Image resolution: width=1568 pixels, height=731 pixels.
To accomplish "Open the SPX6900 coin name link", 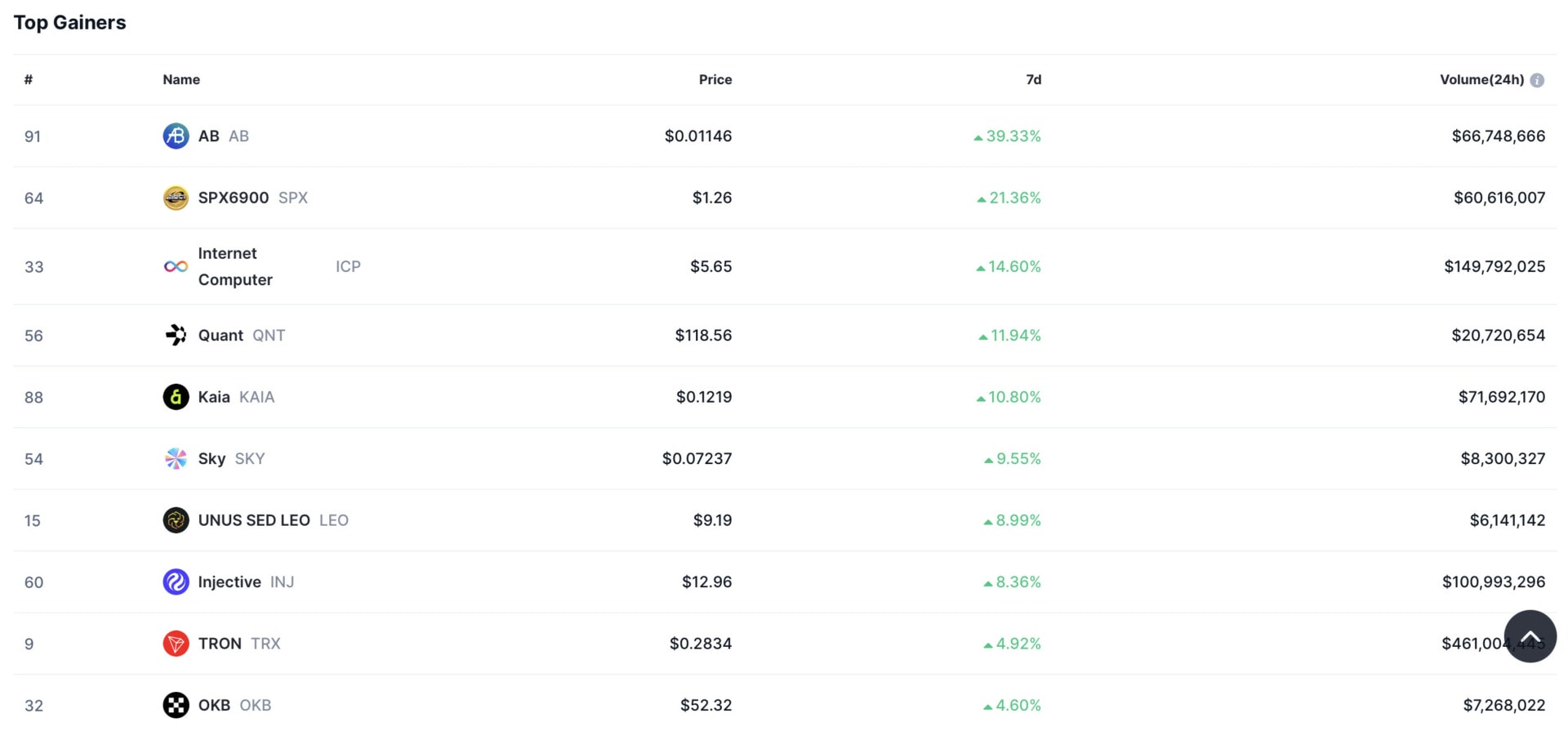I will click(252, 198).
